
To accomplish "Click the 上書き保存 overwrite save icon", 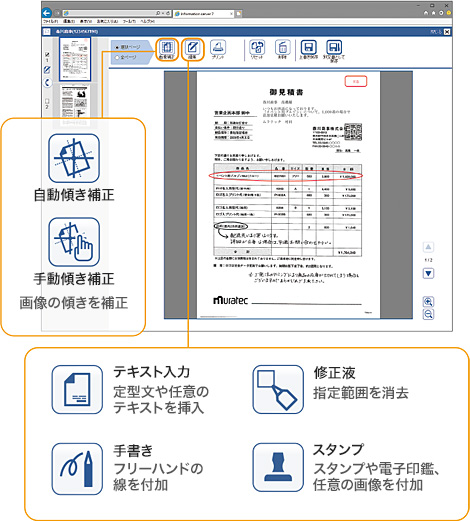I will (x=309, y=47).
